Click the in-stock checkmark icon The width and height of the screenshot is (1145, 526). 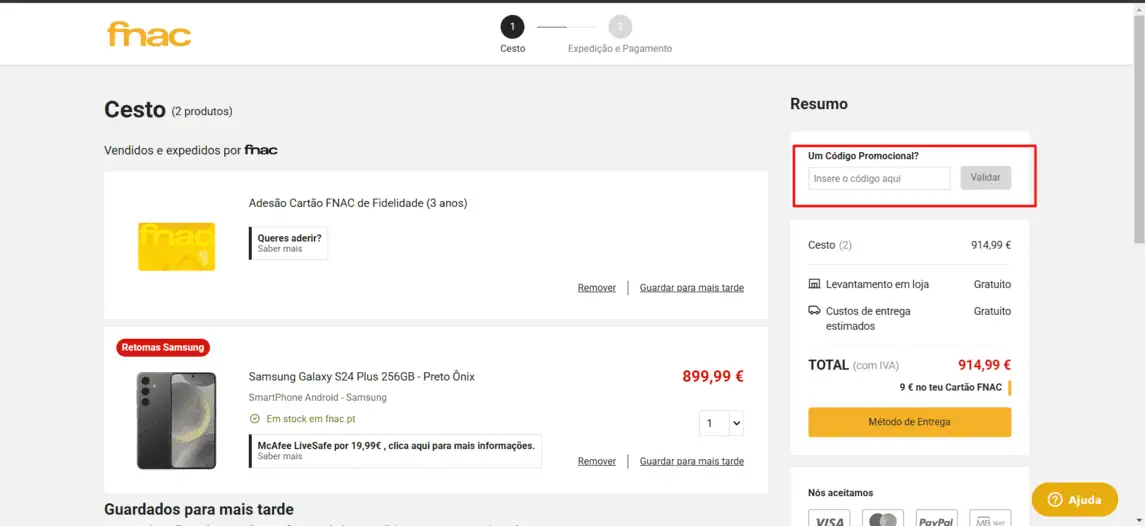pos(255,419)
